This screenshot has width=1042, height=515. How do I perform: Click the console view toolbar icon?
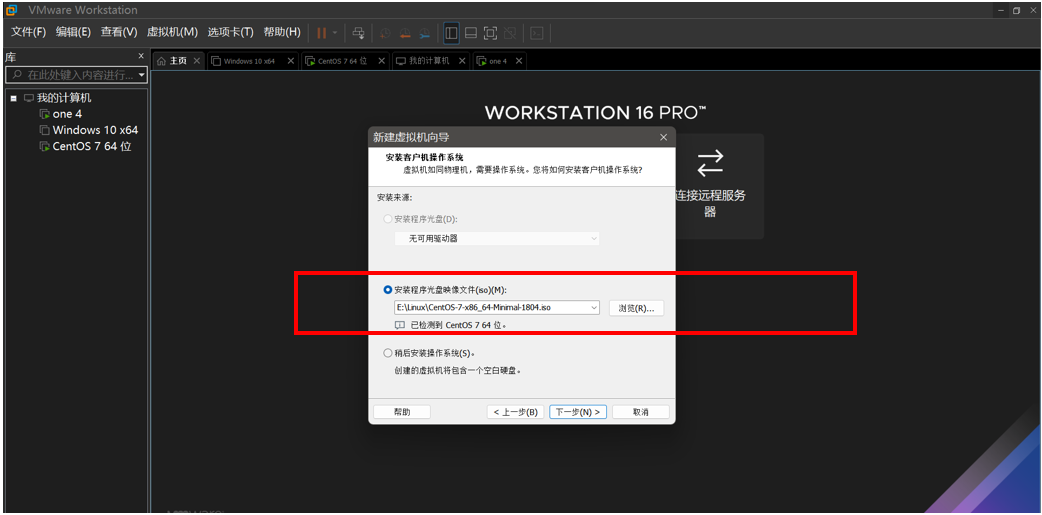point(537,33)
